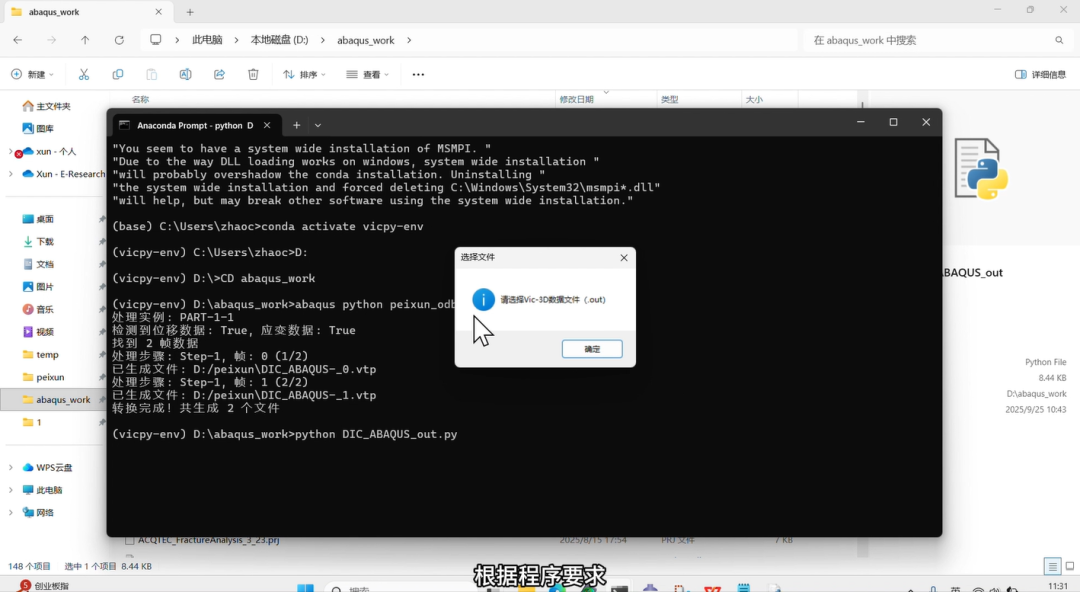Open the 查看 view dropdown
Image resolution: width=1080 pixels, height=592 pixels.
(x=367, y=75)
